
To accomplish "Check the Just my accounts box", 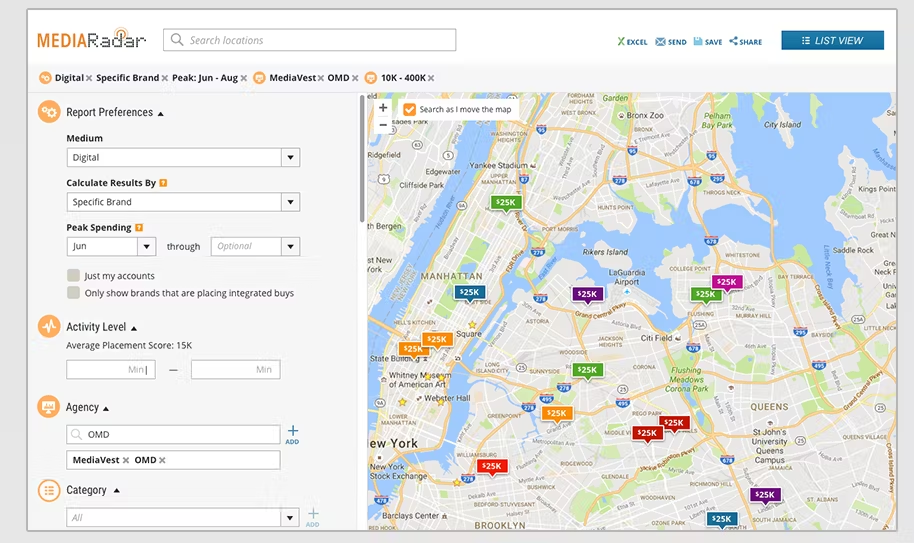I will 73,276.
